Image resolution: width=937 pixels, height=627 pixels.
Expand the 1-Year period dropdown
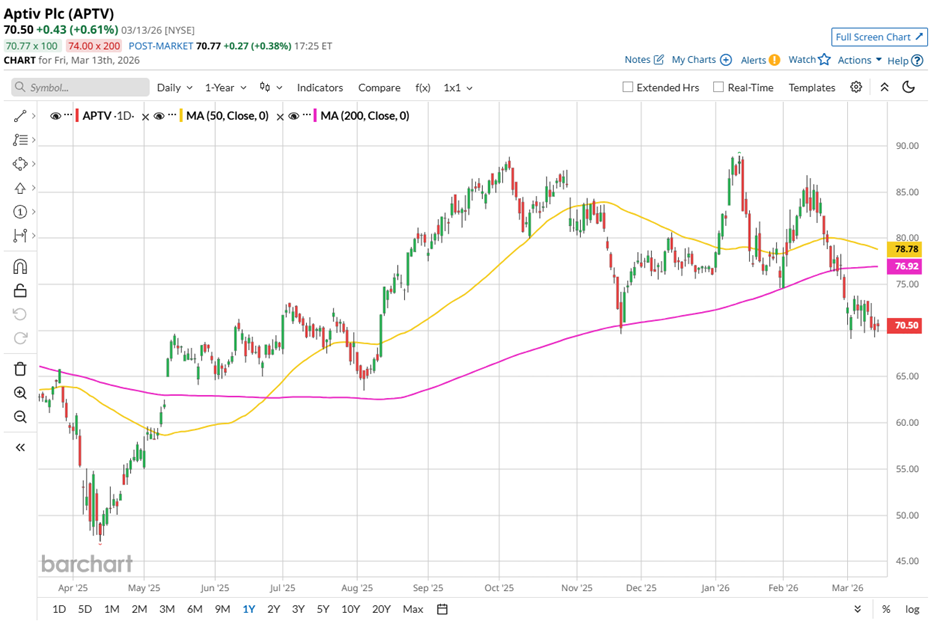227,87
